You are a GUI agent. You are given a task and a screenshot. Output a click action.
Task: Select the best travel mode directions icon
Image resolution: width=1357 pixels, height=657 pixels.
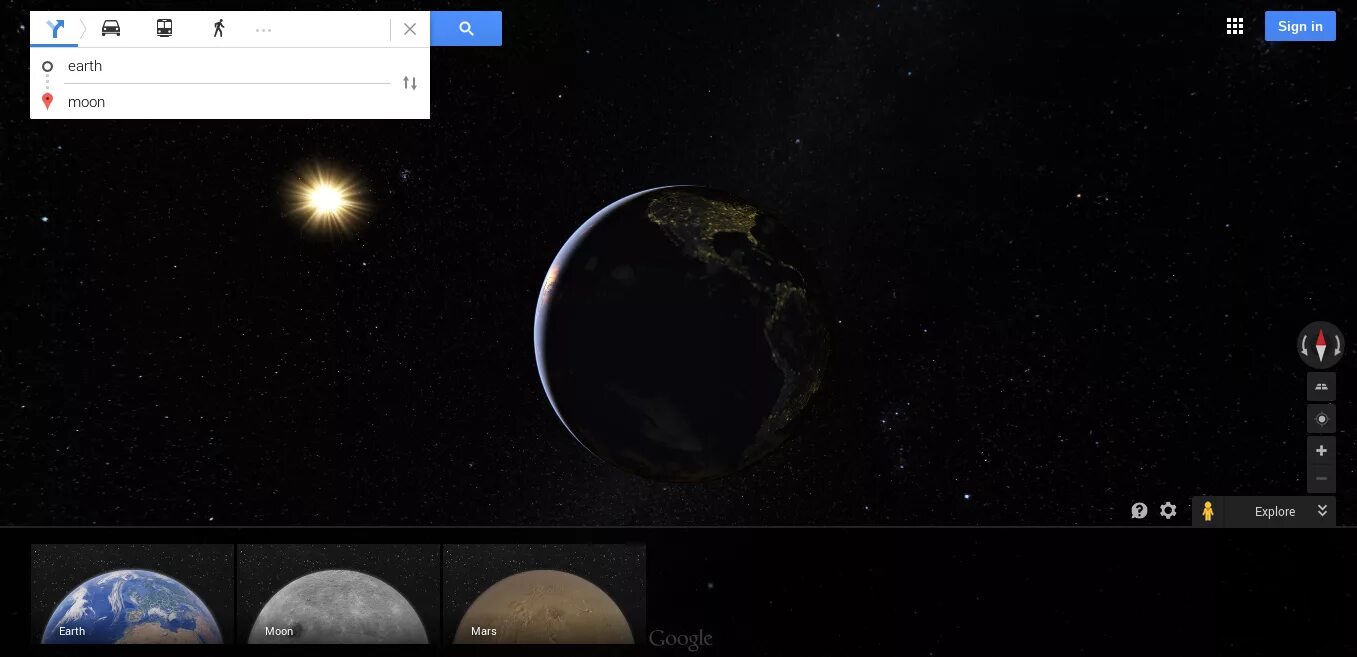(55, 29)
